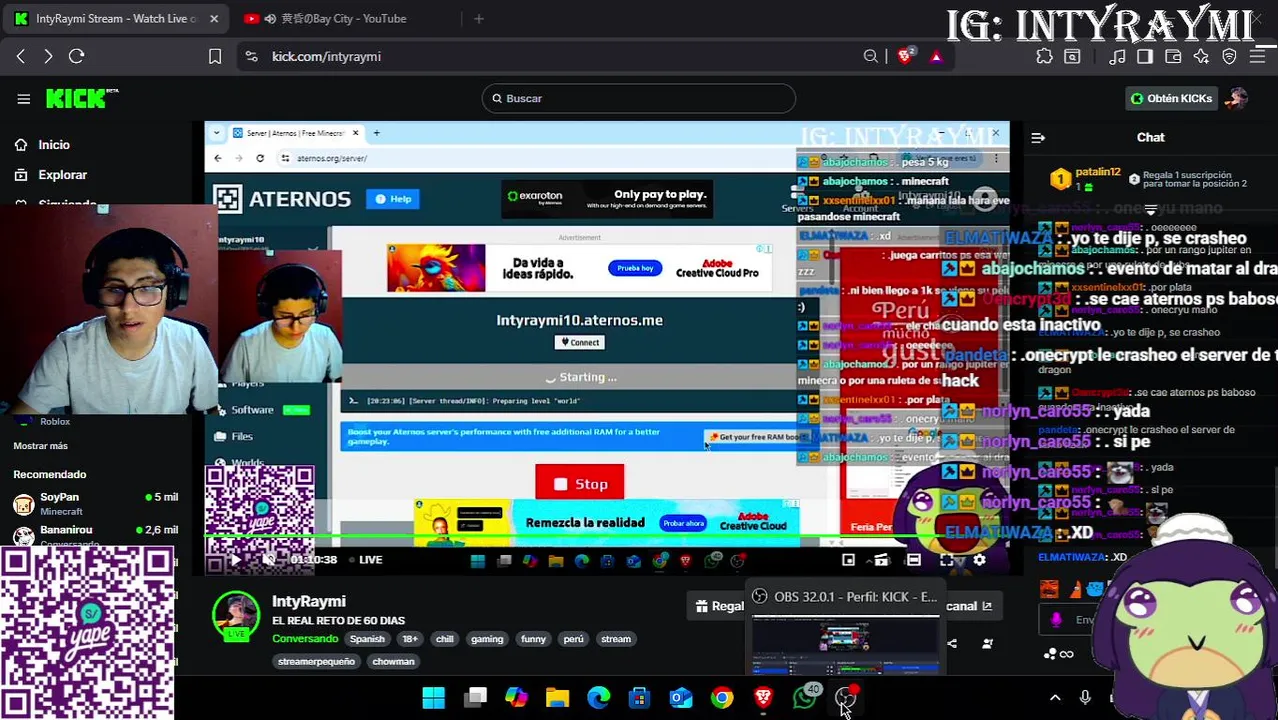1278x720 pixels.
Task: Open the zoom level indicator in address bar
Action: point(871,57)
